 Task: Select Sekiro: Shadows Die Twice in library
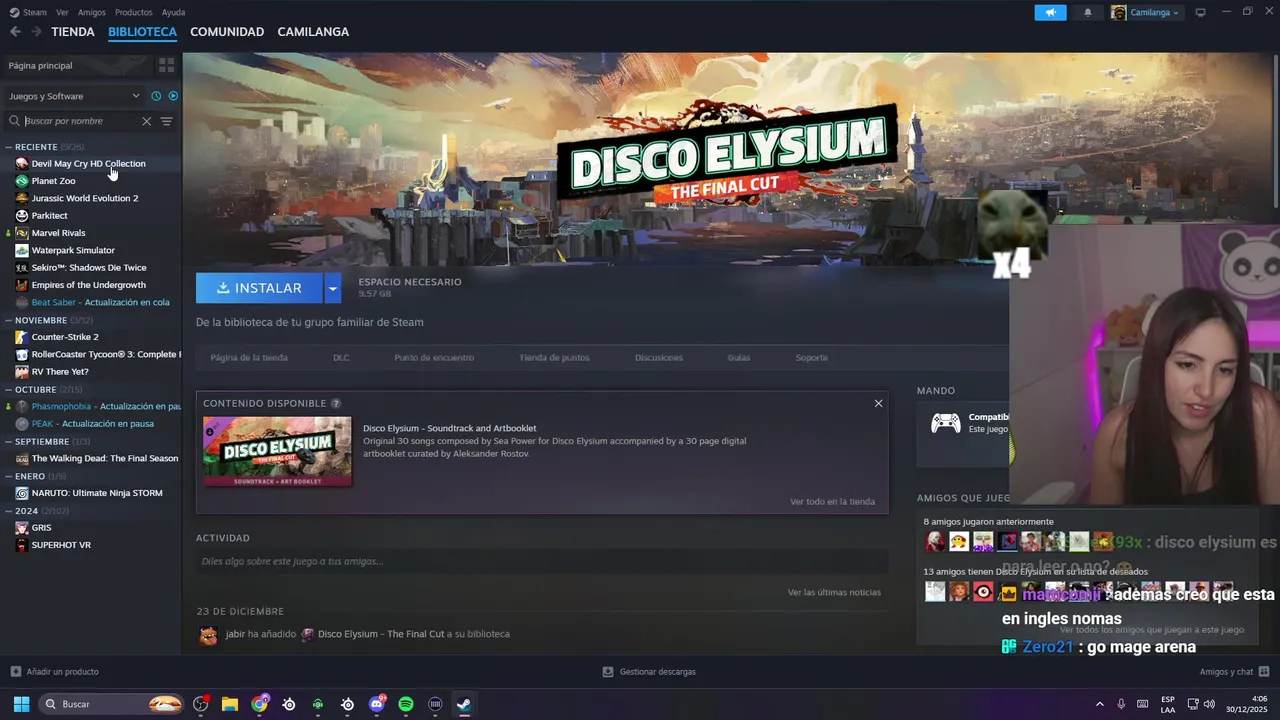[x=89, y=268]
